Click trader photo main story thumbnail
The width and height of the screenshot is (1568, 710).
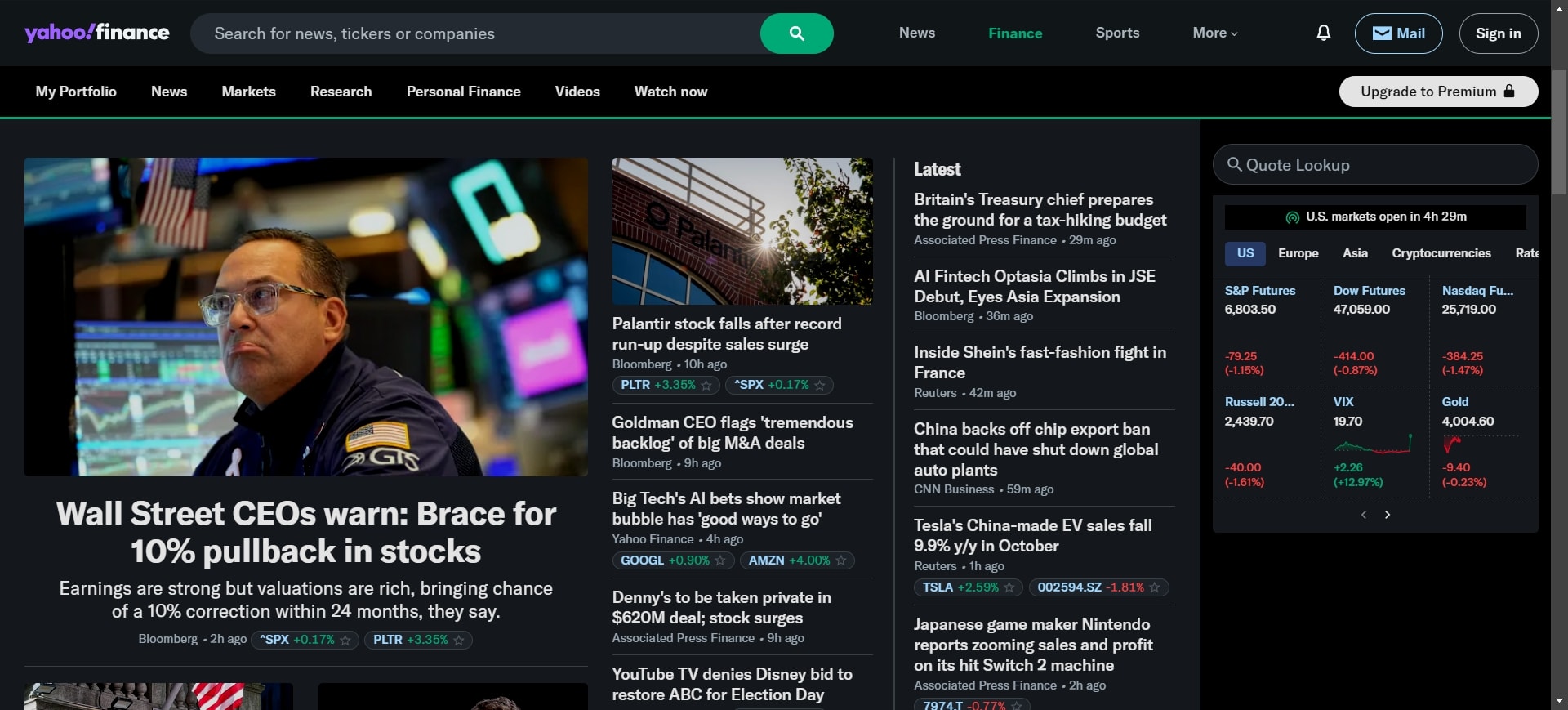(306, 317)
